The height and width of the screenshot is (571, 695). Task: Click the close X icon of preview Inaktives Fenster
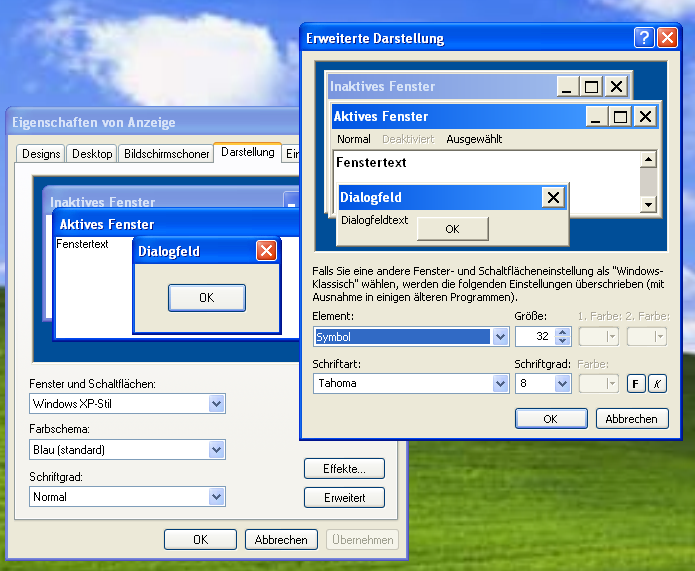616,86
